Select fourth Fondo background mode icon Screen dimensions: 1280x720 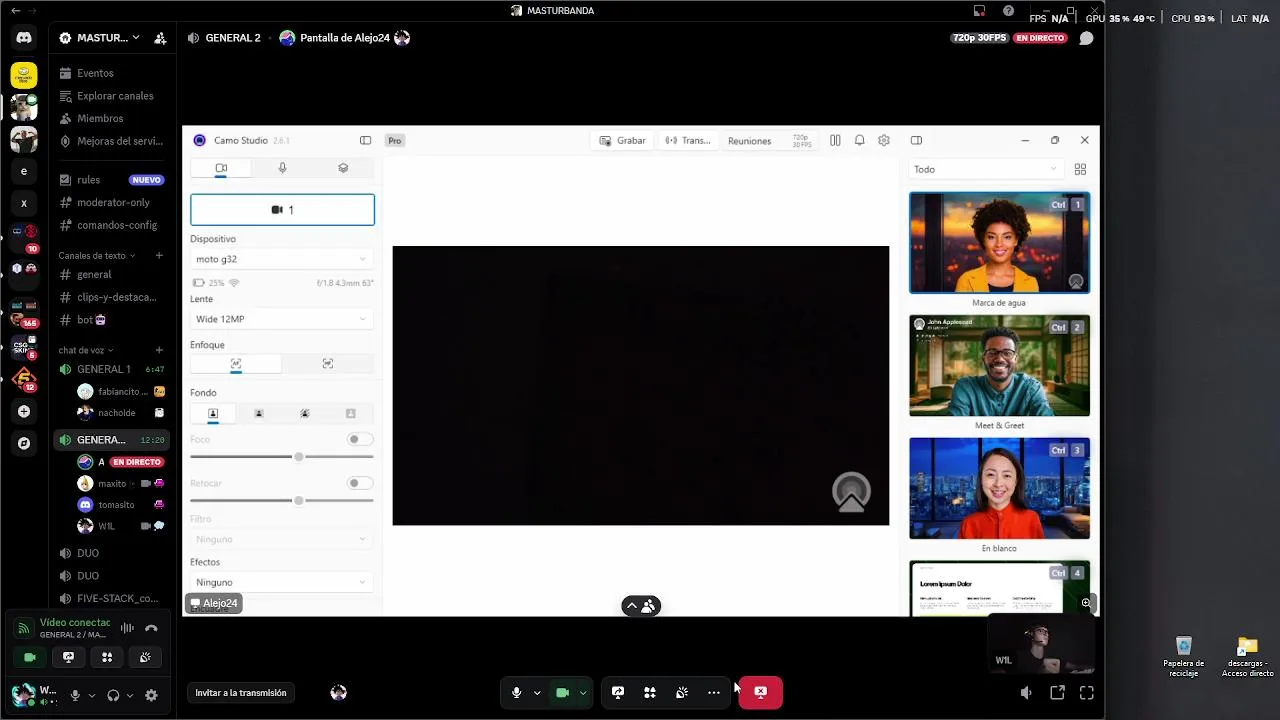[x=351, y=413]
